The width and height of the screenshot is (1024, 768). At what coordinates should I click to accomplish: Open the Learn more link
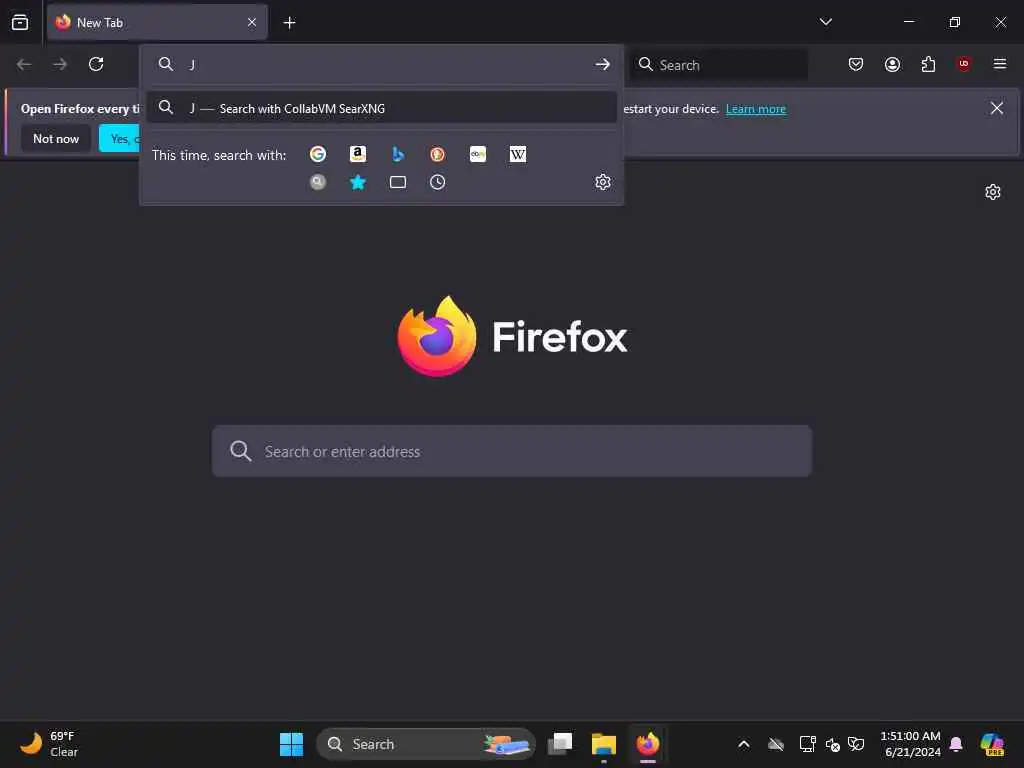pyautogui.click(x=756, y=109)
